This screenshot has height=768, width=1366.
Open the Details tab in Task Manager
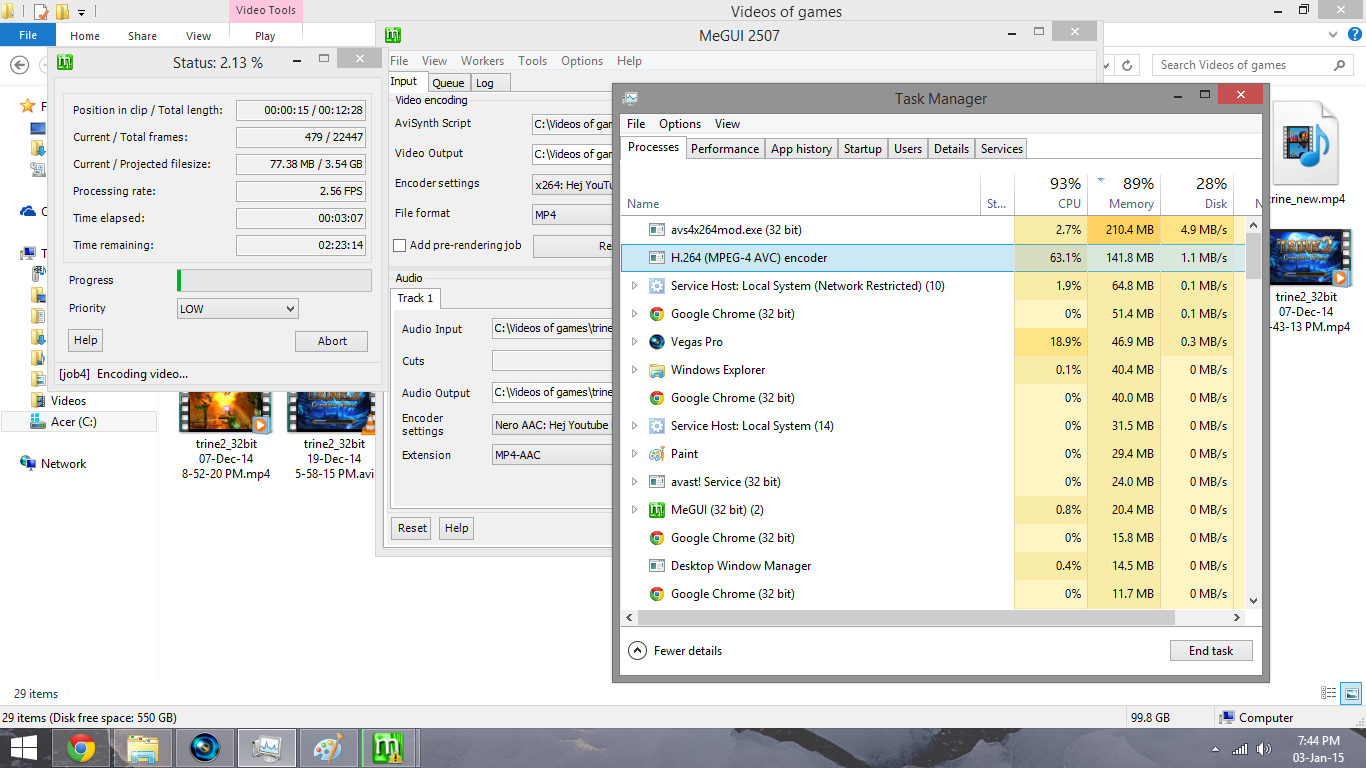951,149
